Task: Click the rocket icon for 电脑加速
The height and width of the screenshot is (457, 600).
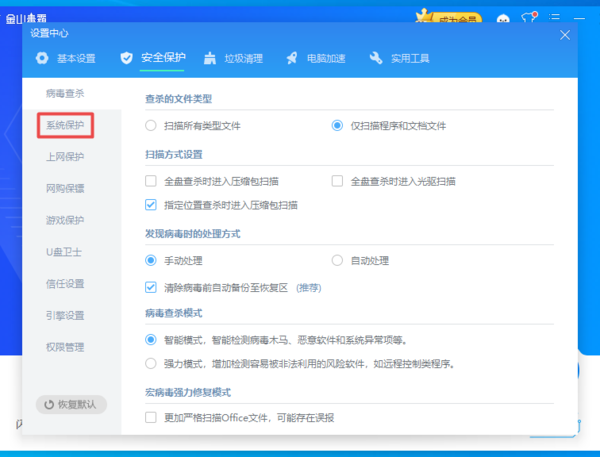Action: pyautogui.click(x=292, y=58)
